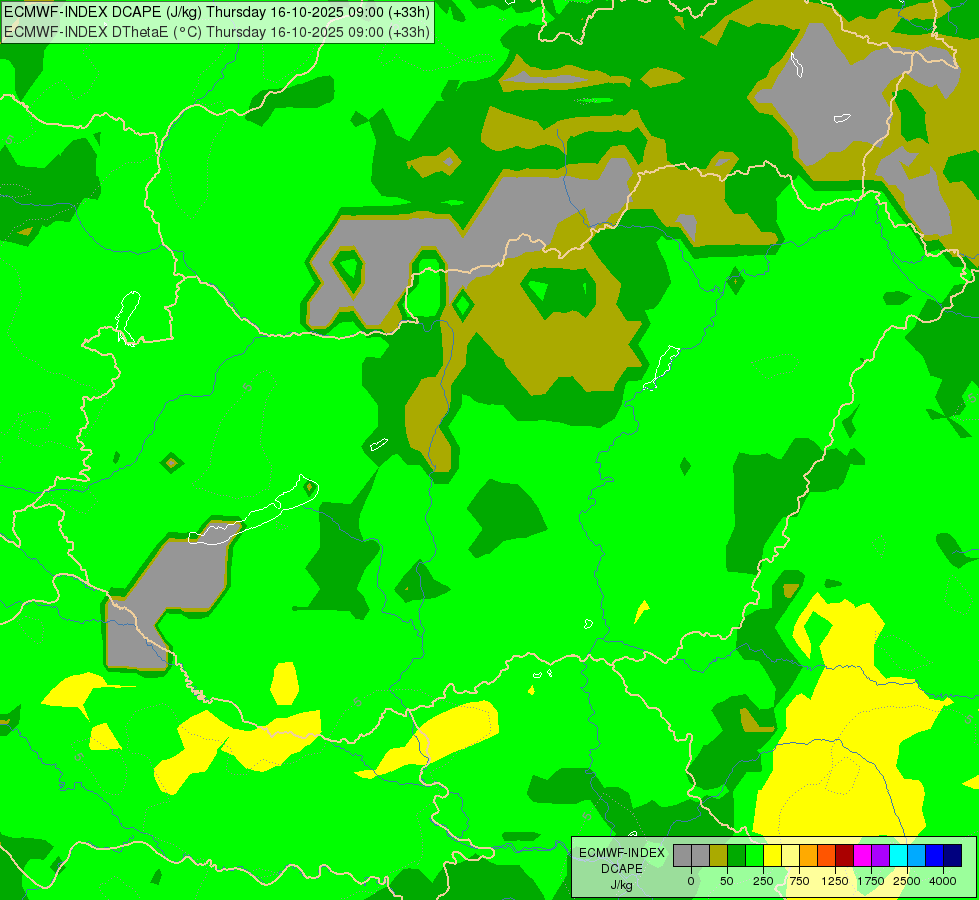Click the legend tick label 50

[x=727, y=881]
